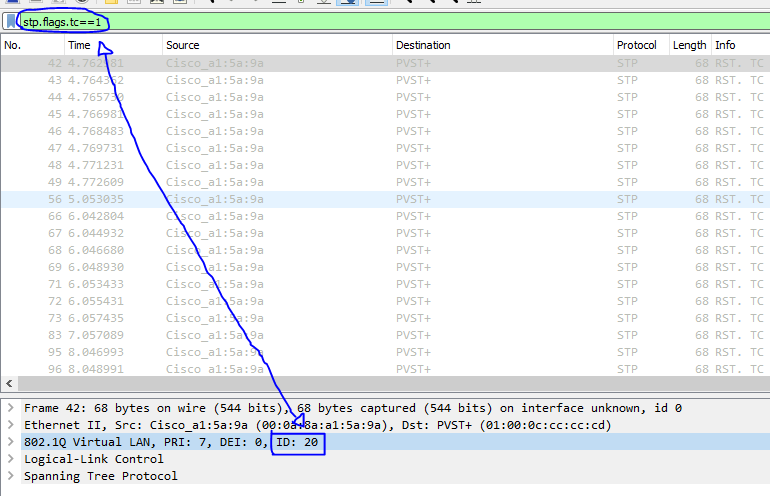This screenshot has width=770, height=496.
Task: Select the Logical-Link Control line
Action: point(395,459)
